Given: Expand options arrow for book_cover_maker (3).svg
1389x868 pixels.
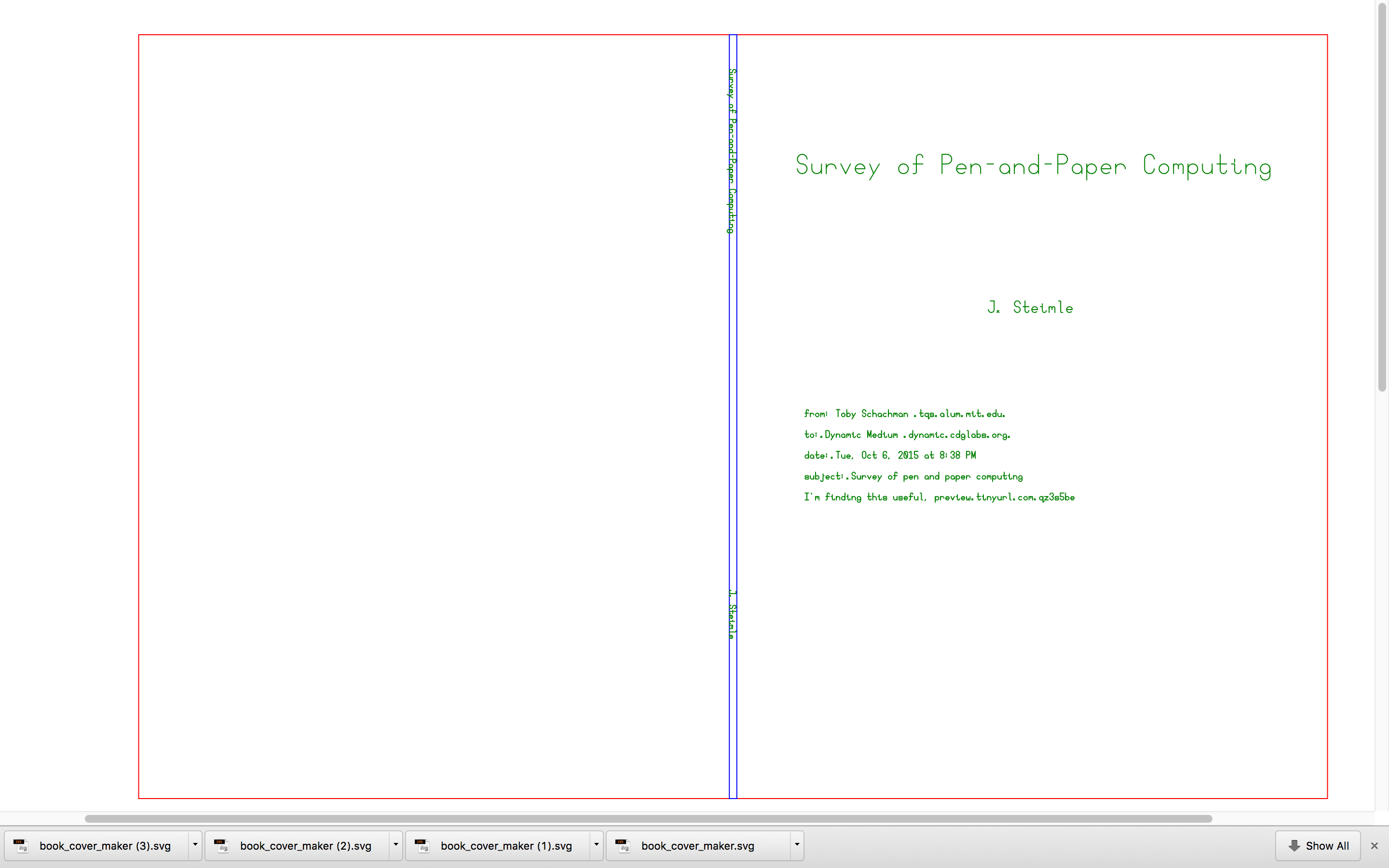Looking at the screenshot, I should pos(195,846).
